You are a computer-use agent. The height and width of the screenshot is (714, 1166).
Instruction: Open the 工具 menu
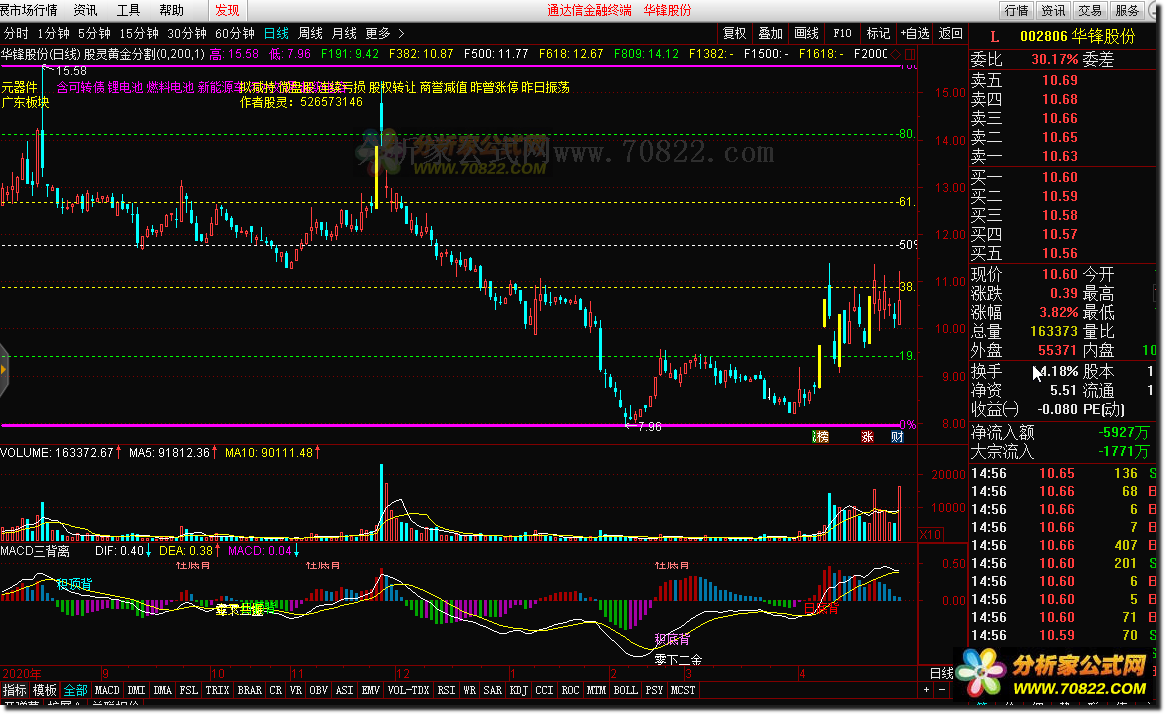coord(129,10)
